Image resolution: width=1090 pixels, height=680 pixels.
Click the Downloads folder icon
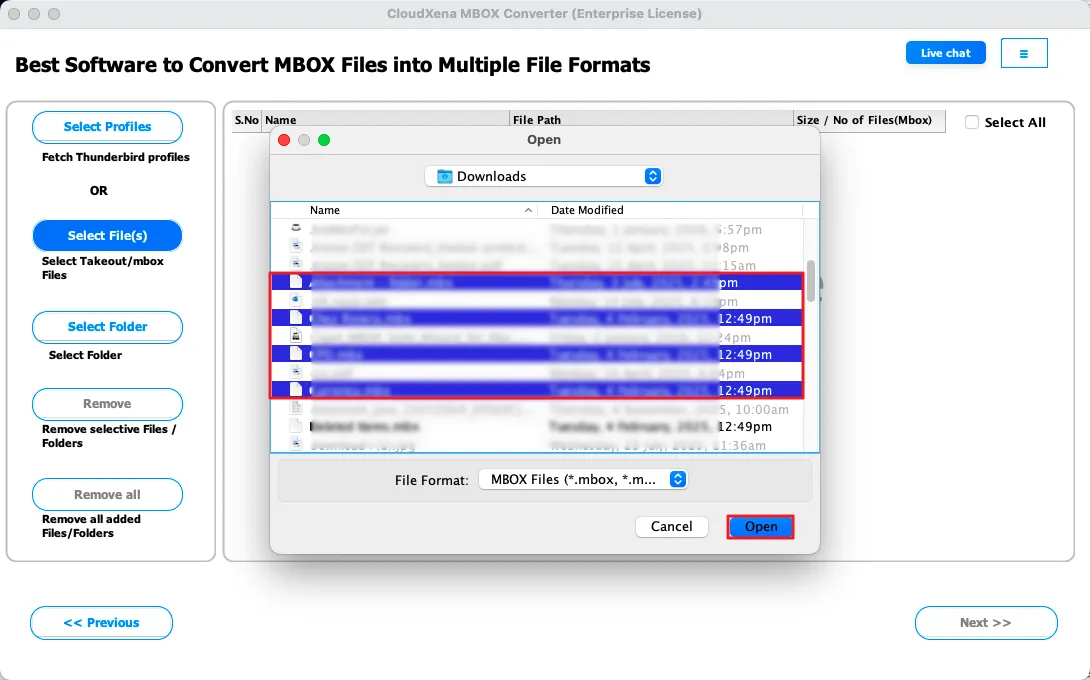click(444, 177)
